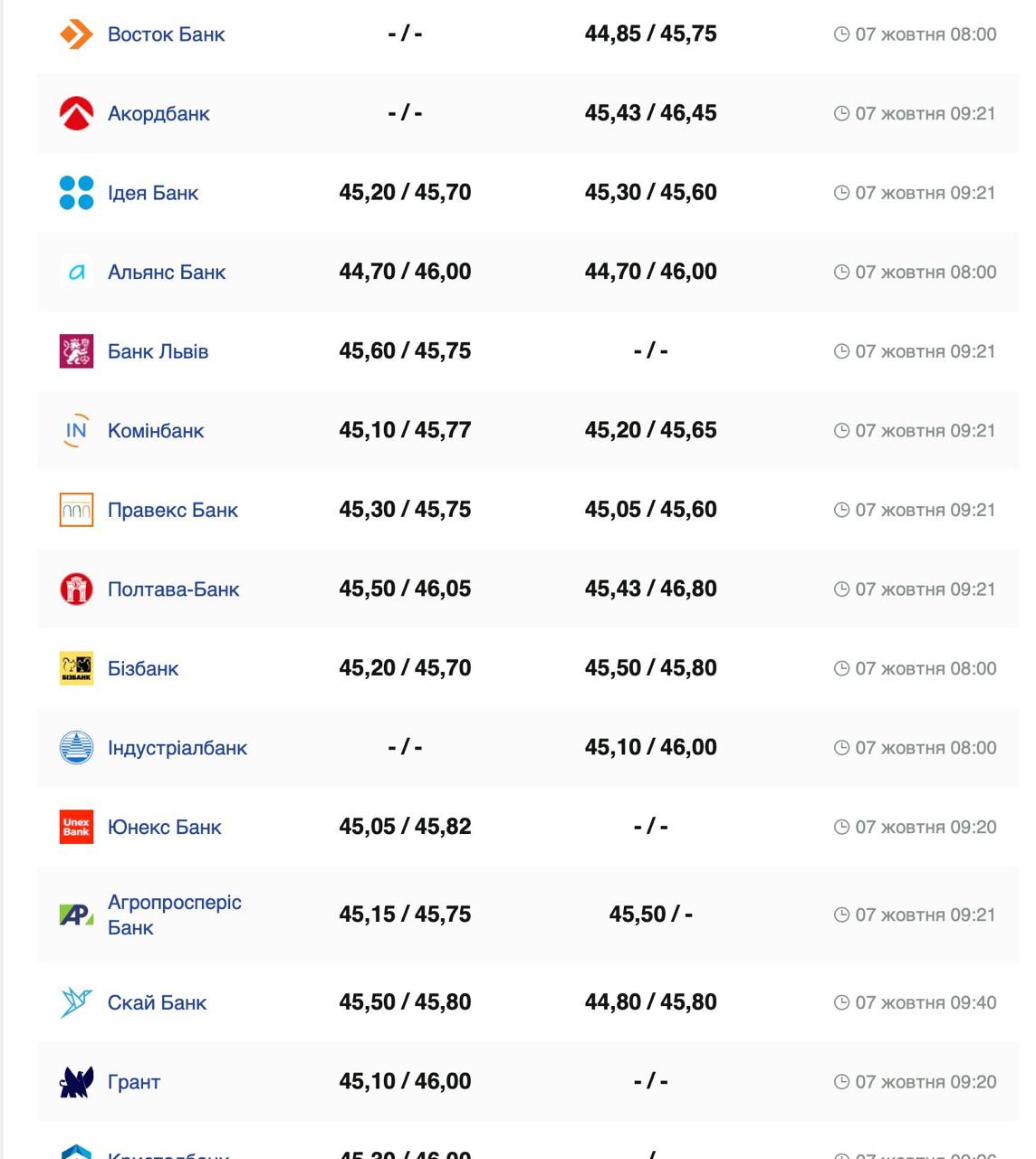Open the Юнекс Банк link
Screen dimensions: 1036x1159
(164, 828)
